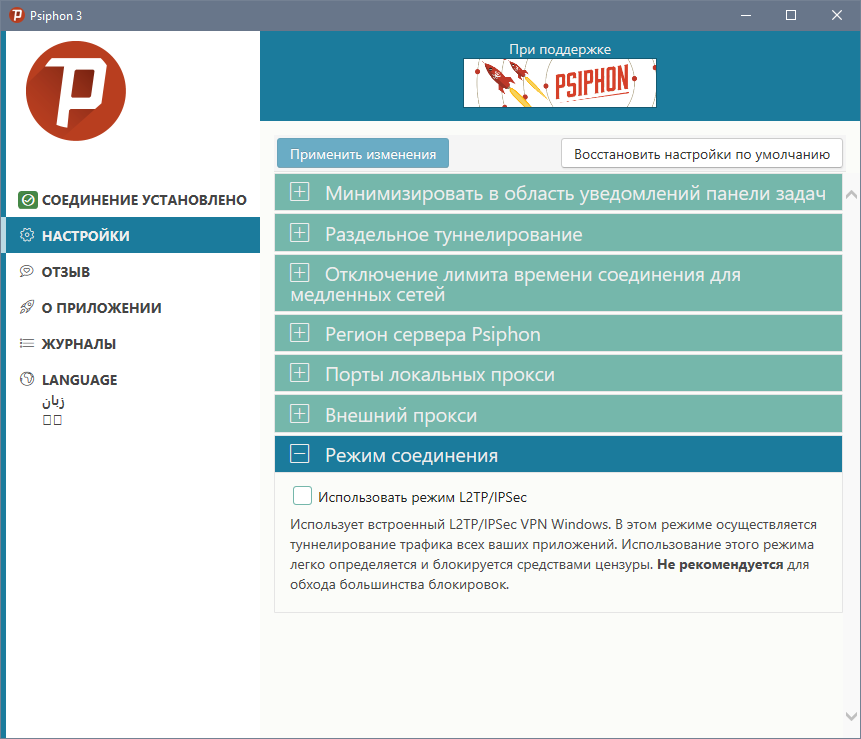Open the ОТЗЫВ feedback page

pyautogui.click(x=132, y=271)
